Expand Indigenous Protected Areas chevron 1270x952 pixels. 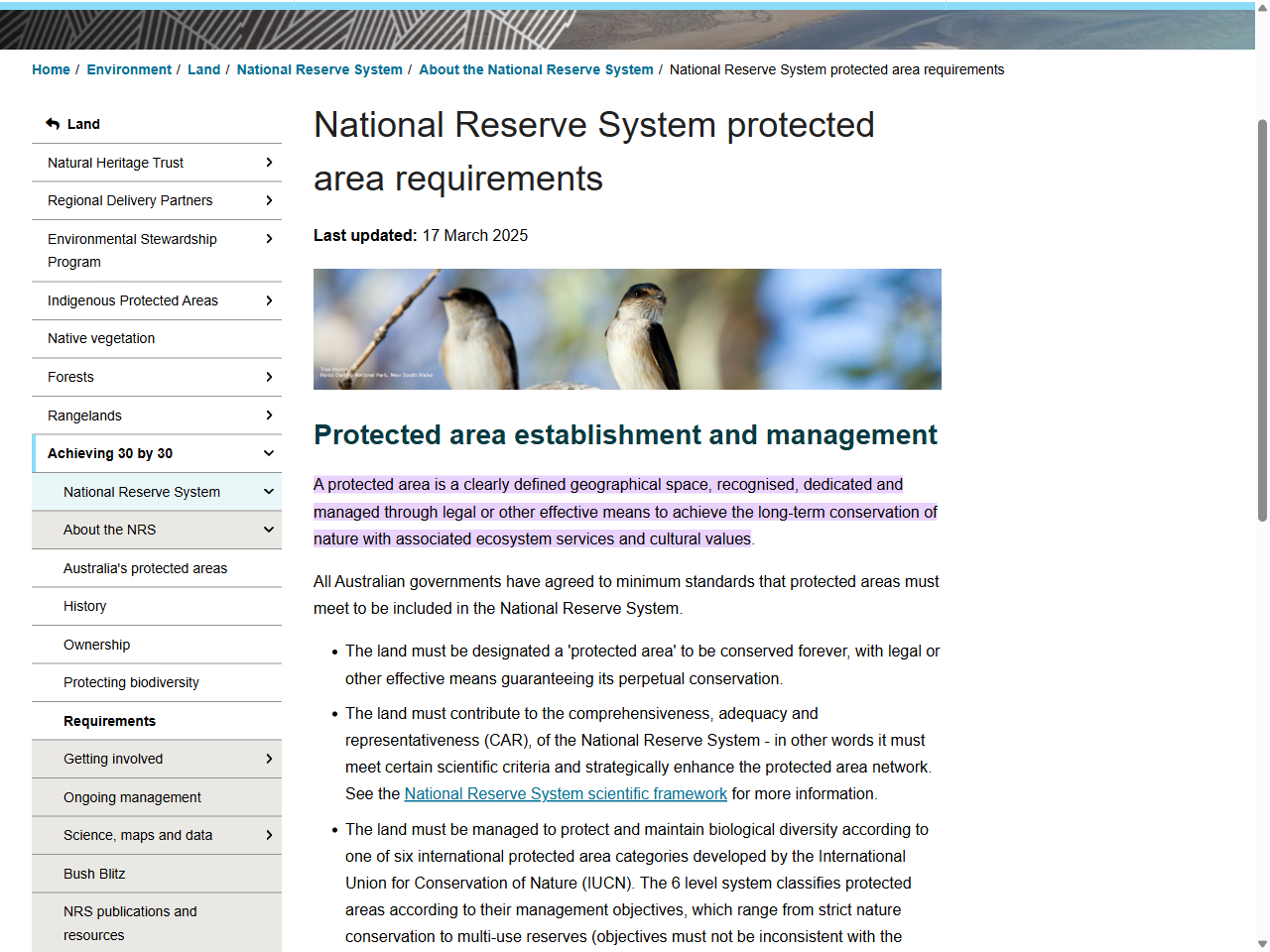(x=269, y=300)
